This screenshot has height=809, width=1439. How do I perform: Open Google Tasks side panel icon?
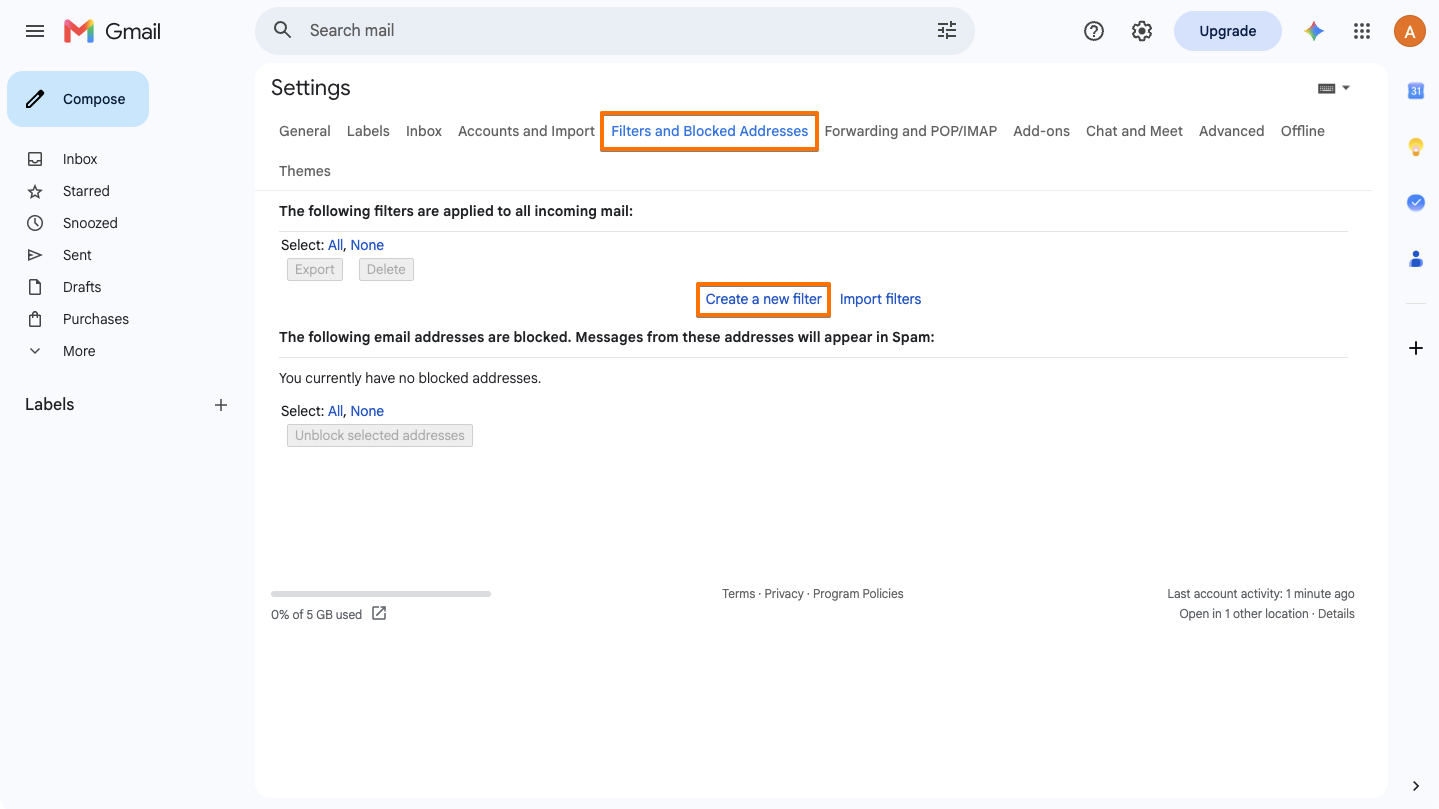click(x=1416, y=202)
